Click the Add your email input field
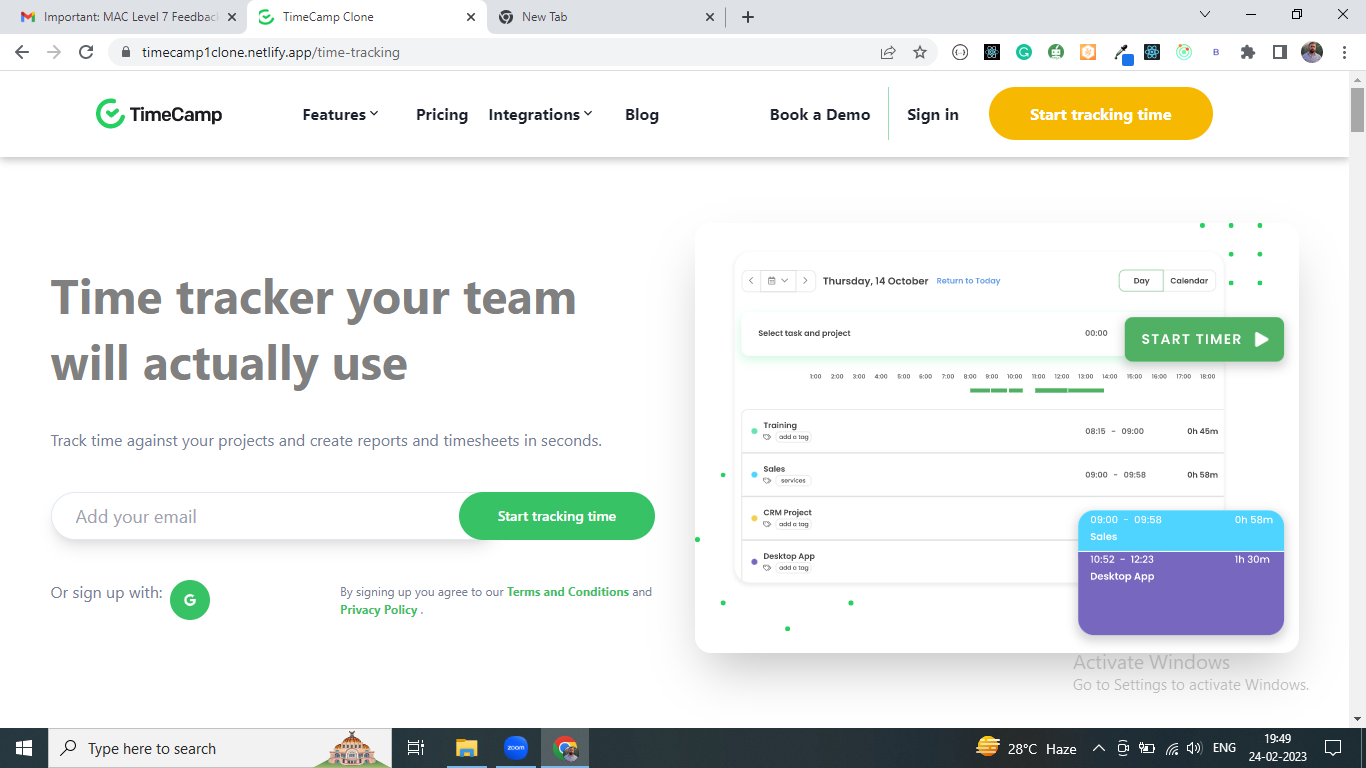The width and height of the screenshot is (1366, 768). [250, 516]
